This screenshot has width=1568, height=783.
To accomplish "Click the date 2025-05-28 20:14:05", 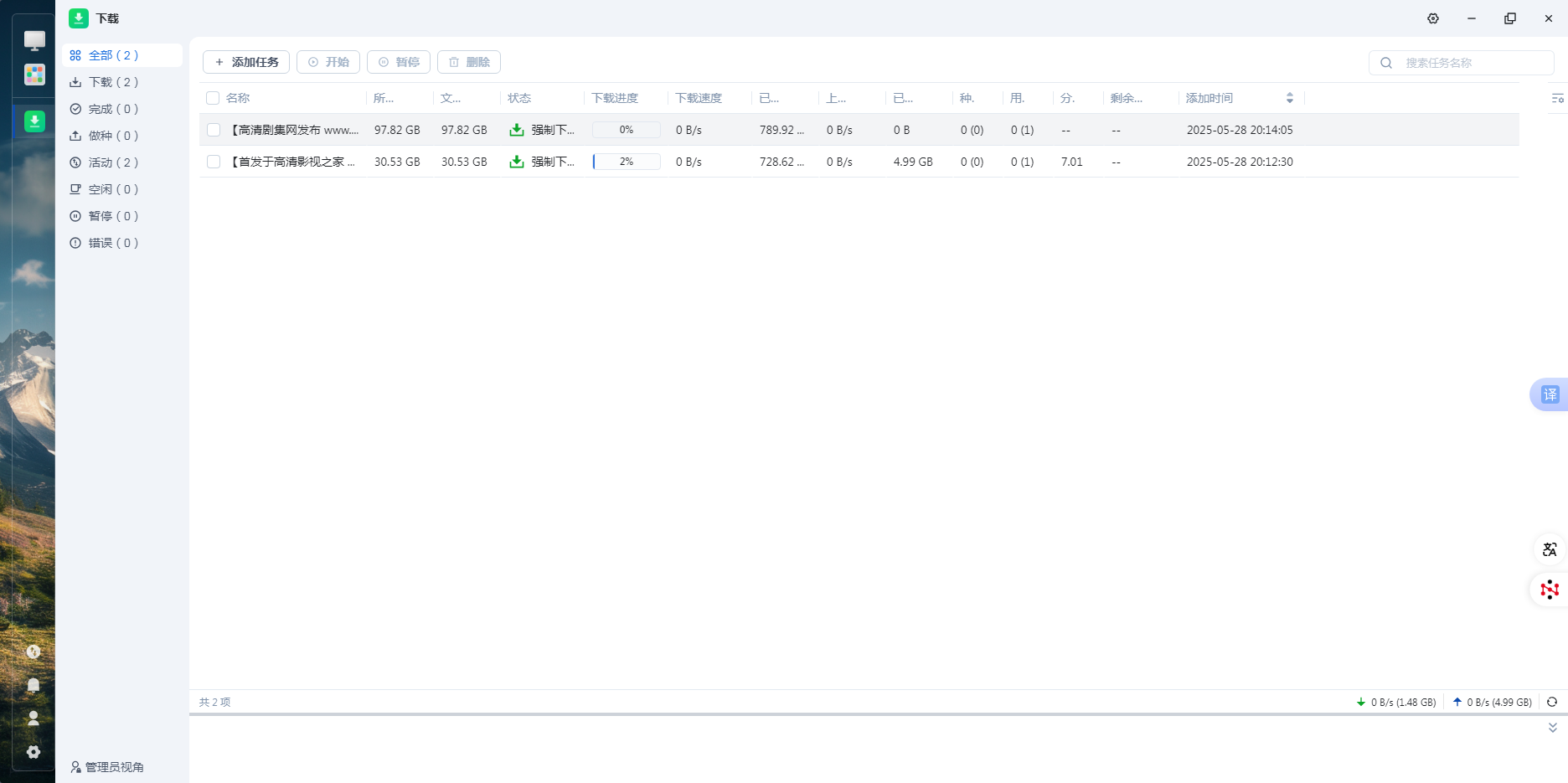I will tap(1240, 130).
